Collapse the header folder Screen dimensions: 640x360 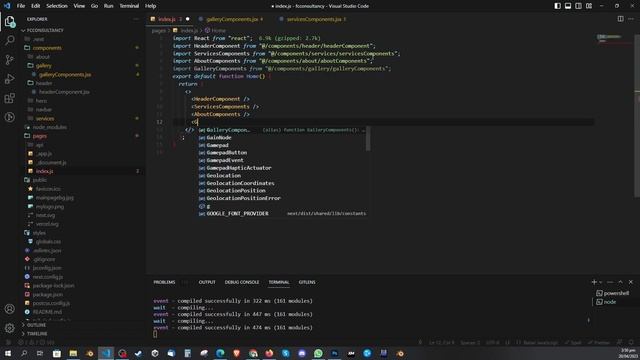pos(44,83)
